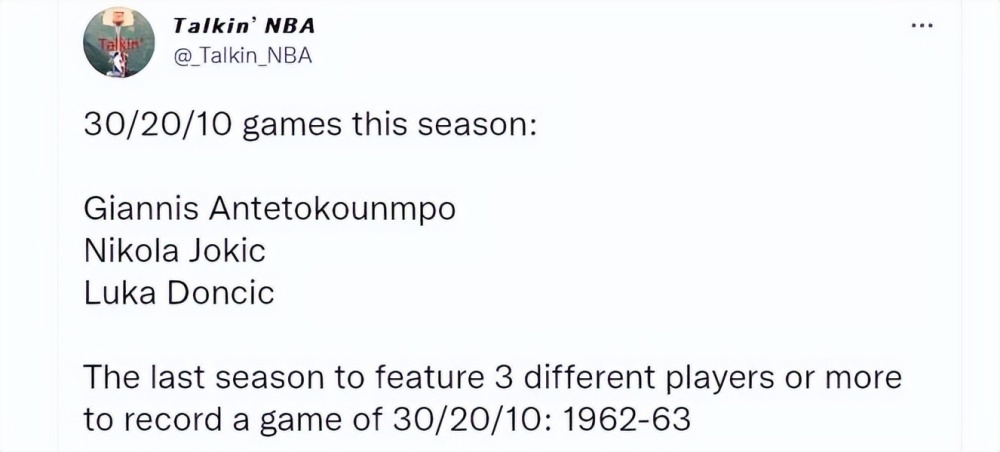Viewport: 1000px width, 452px height.
Task: Click the Talkin' NBA profile avatar
Action: point(119,43)
